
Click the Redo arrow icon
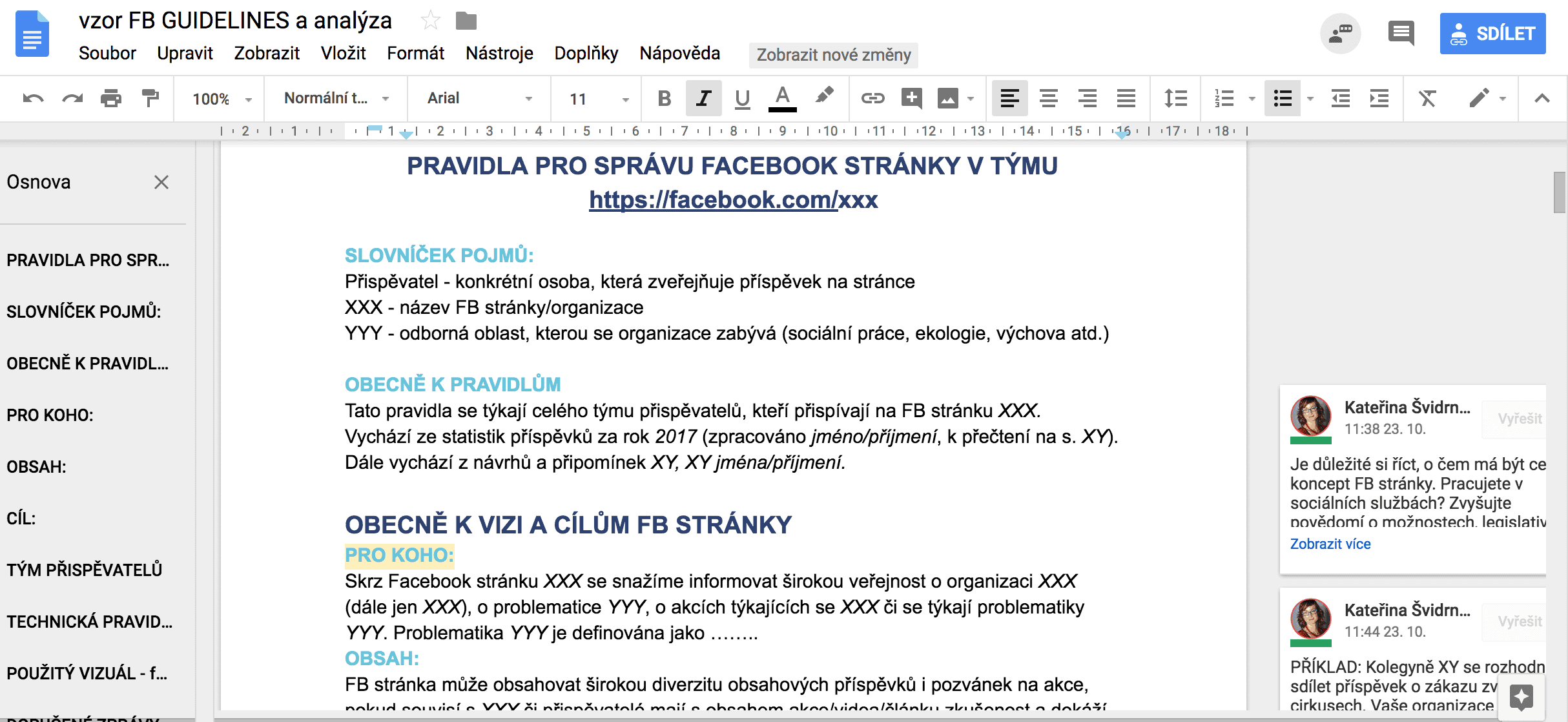72,98
